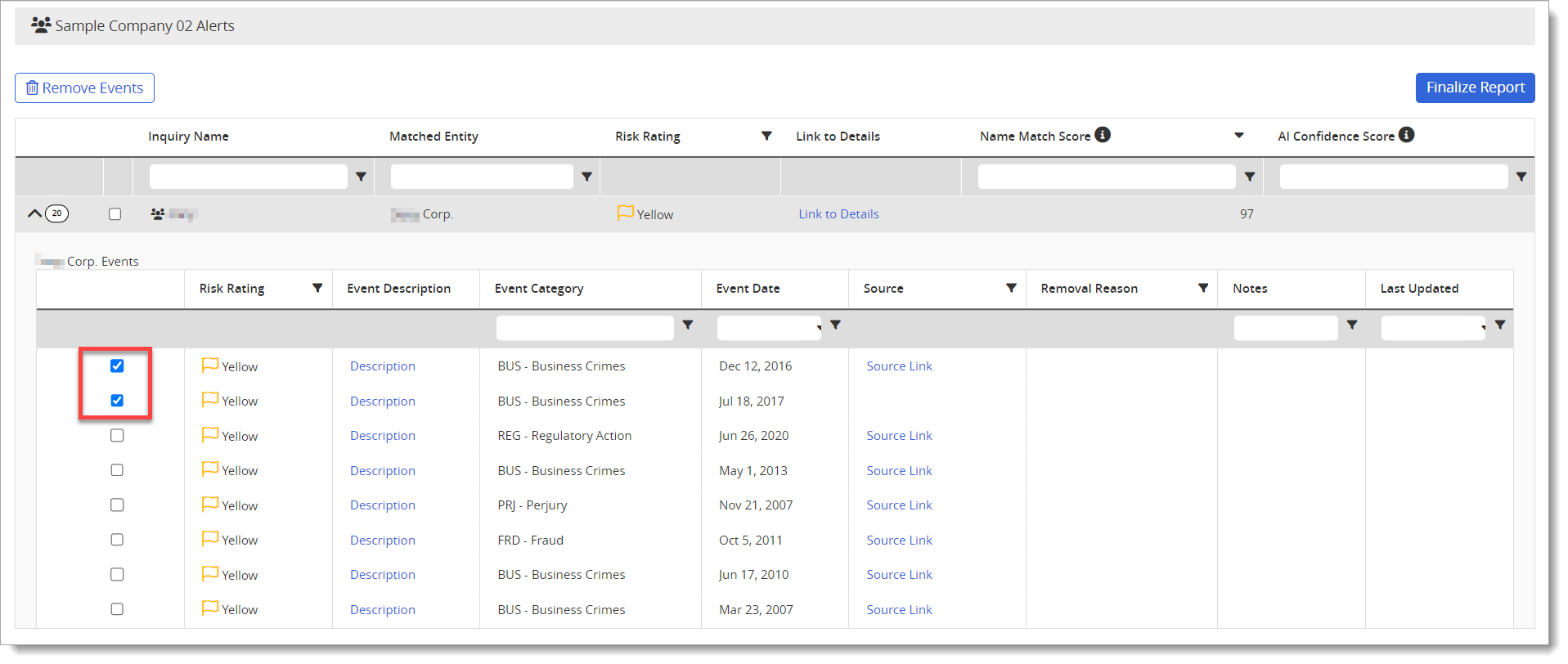Sort by Last Updated column header
The image size is (1568, 664).
(1419, 289)
